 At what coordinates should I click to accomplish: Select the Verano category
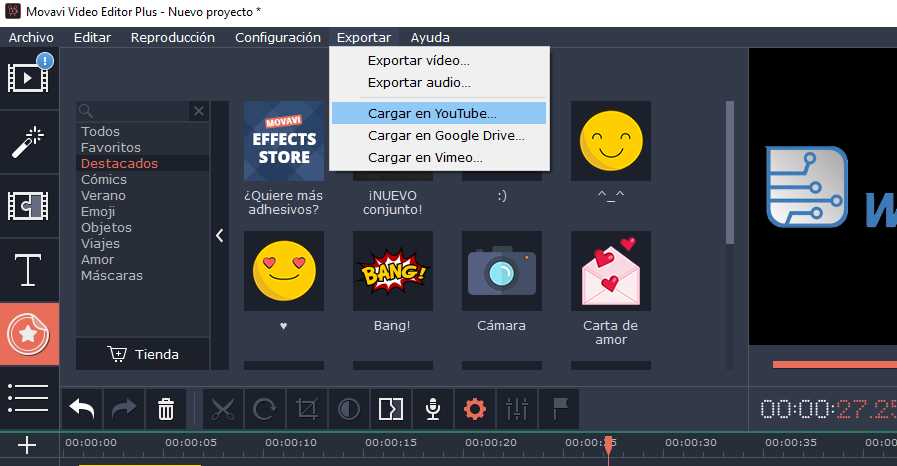click(x=103, y=196)
